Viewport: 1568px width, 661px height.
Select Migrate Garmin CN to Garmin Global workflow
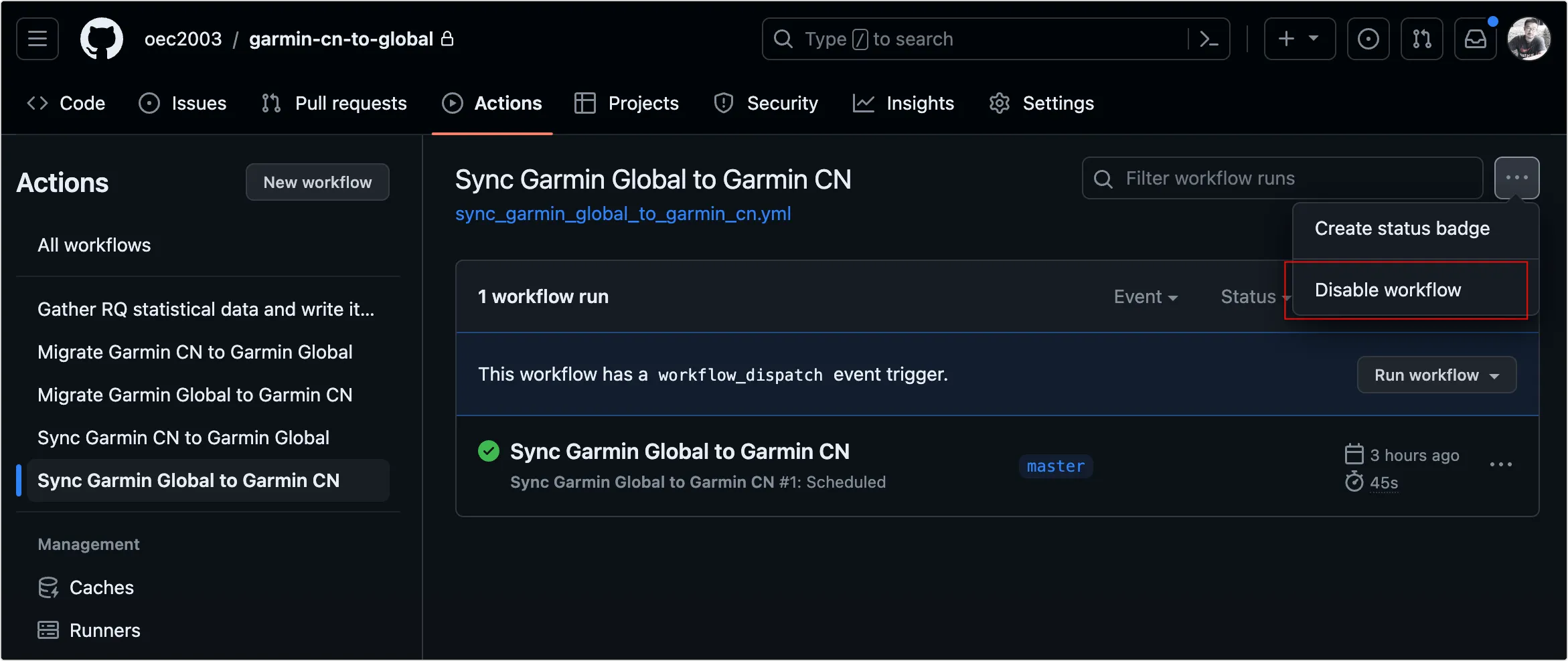(195, 352)
